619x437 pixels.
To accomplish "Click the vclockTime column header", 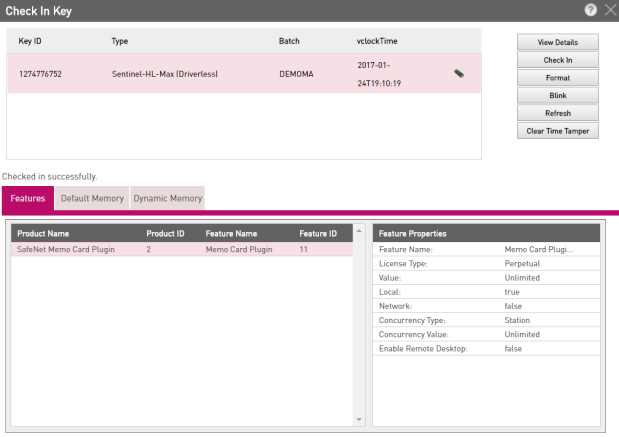I will click(x=377, y=41).
